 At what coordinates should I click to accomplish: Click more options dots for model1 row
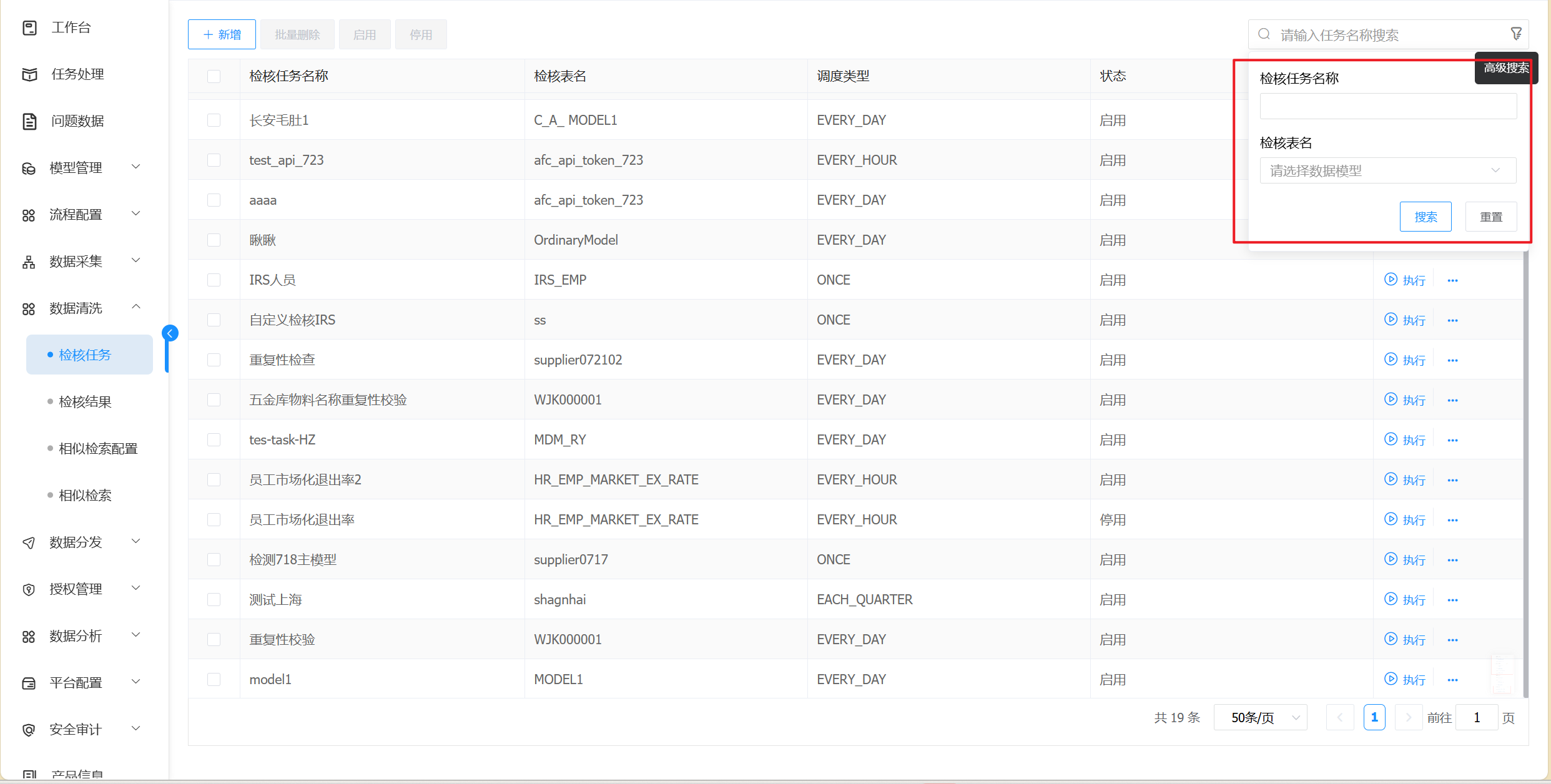pos(1452,680)
